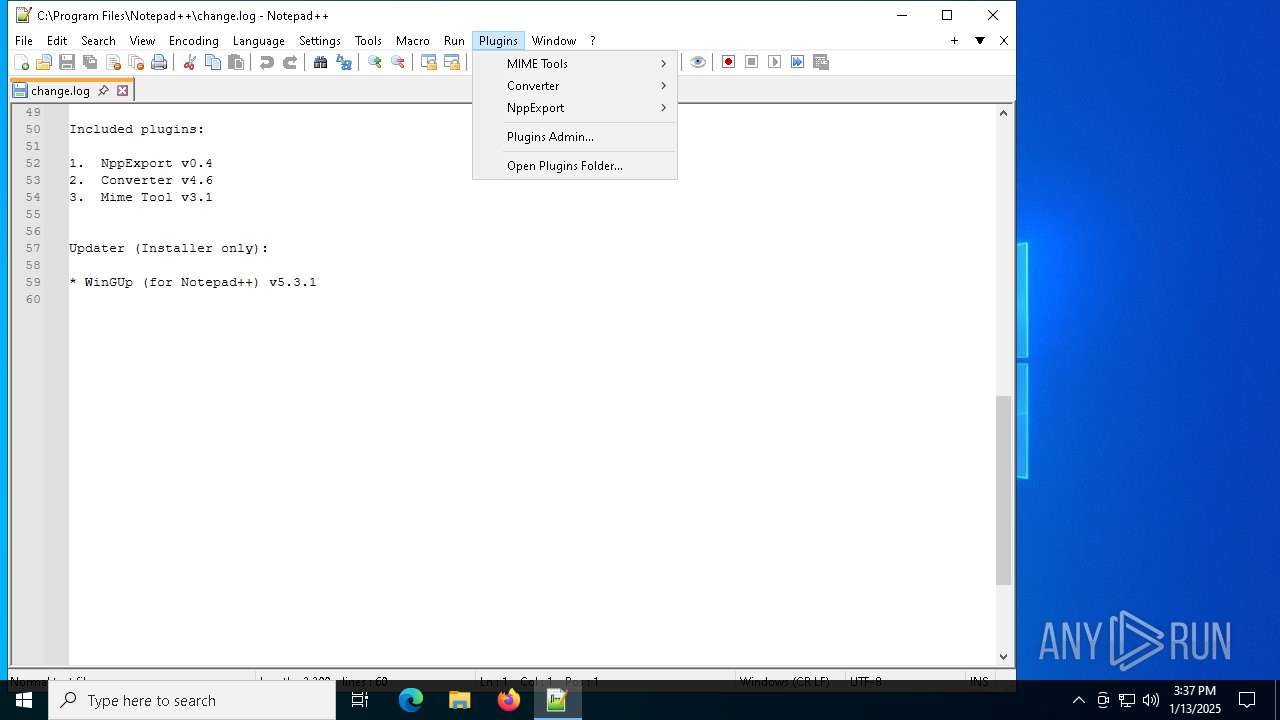Open the volume control tray icon

[1150, 700]
